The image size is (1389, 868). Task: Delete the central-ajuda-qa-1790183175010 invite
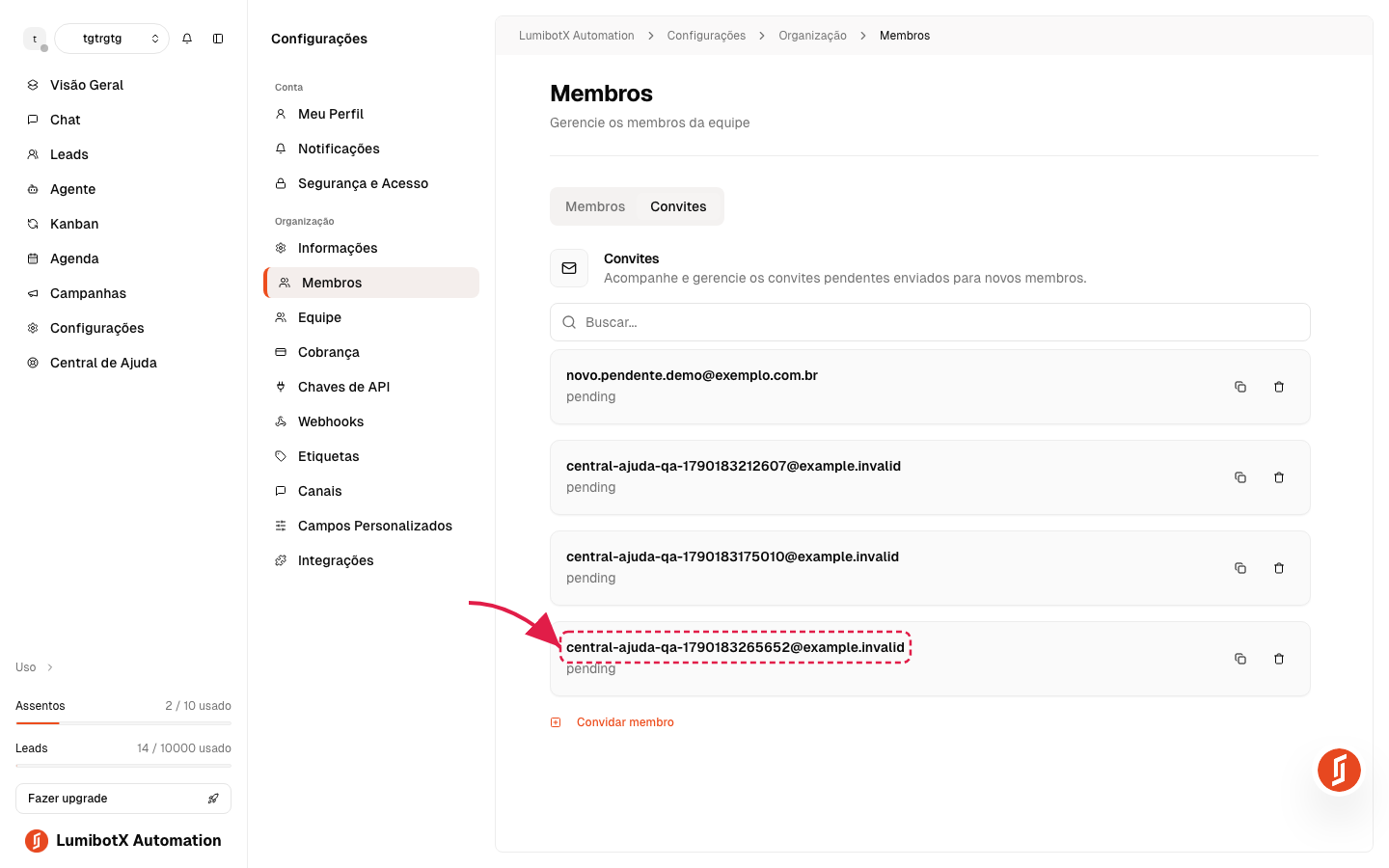pos(1279,568)
